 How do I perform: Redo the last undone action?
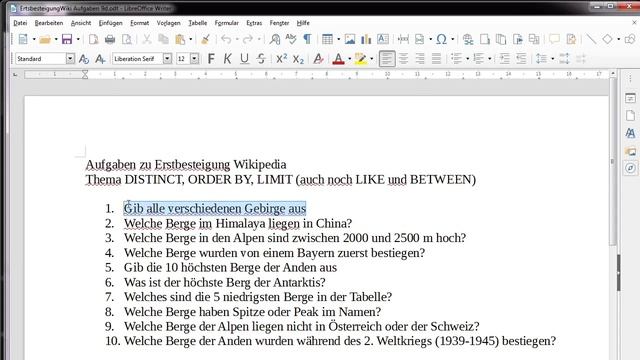pos(248,39)
